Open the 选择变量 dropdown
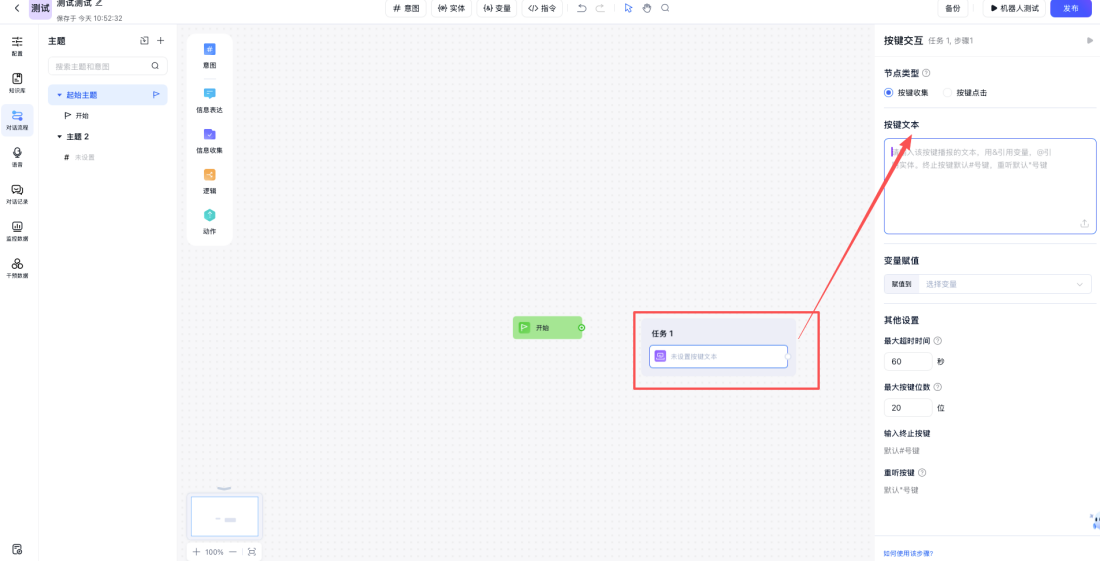Screen dimensions: 1100x561 [x=1003, y=284]
